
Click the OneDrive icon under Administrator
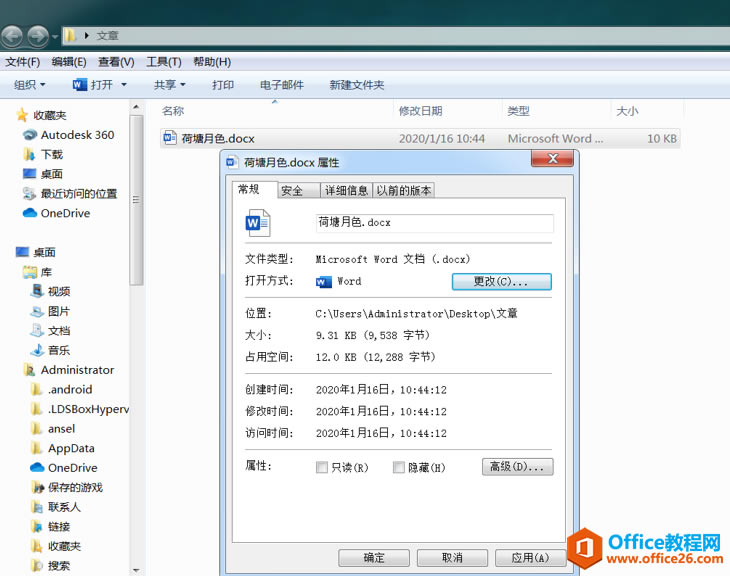(x=37, y=468)
